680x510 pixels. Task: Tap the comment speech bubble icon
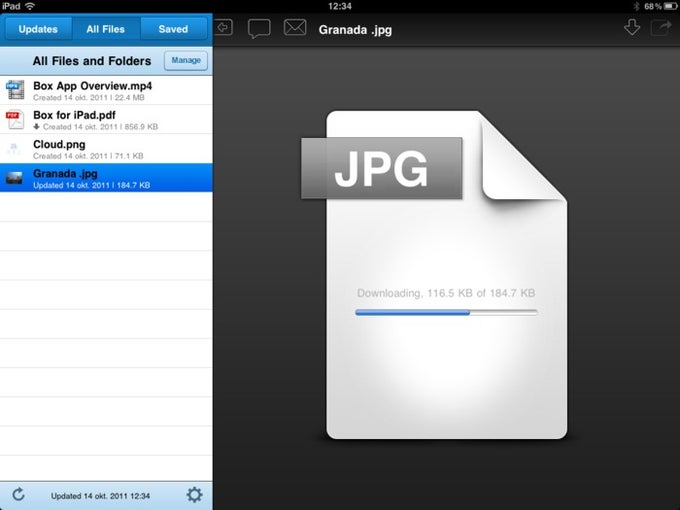(x=259, y=29)
